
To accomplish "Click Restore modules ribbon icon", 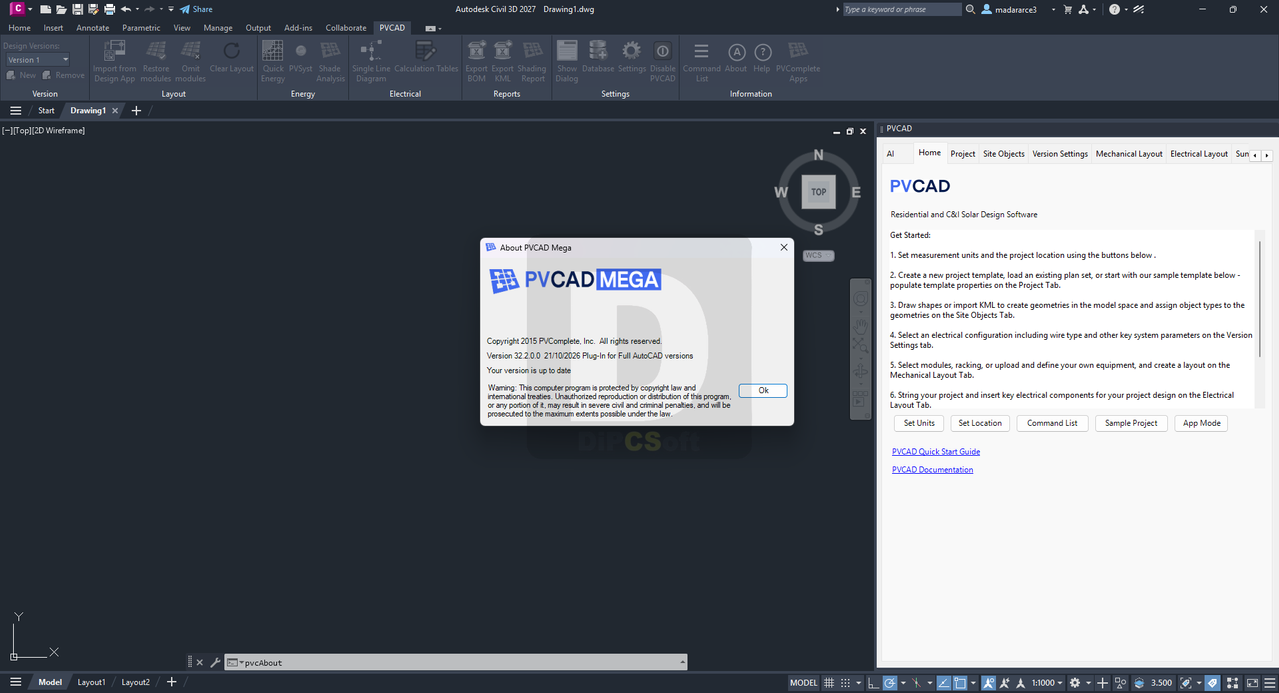I will (x=156, y=61).
